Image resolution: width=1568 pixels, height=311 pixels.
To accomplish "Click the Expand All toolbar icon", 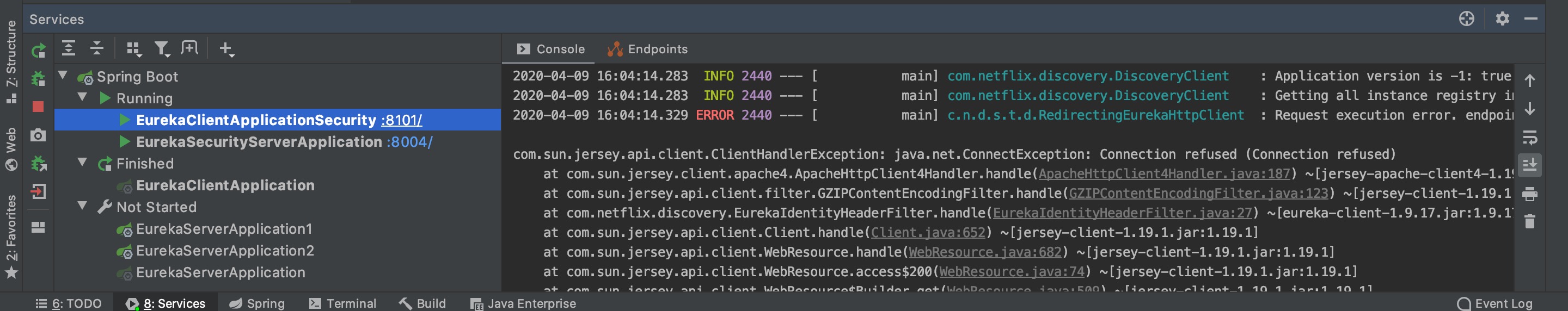I will tap(69, 48).
